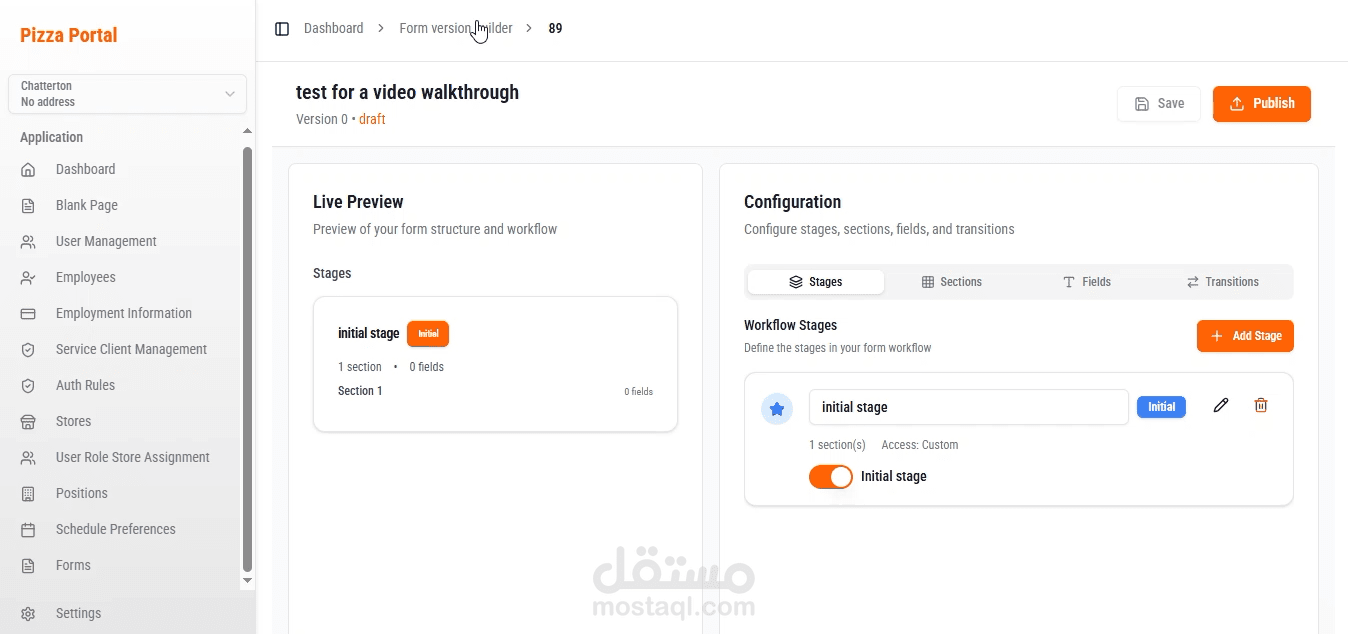Click the Publish button

1261,103
